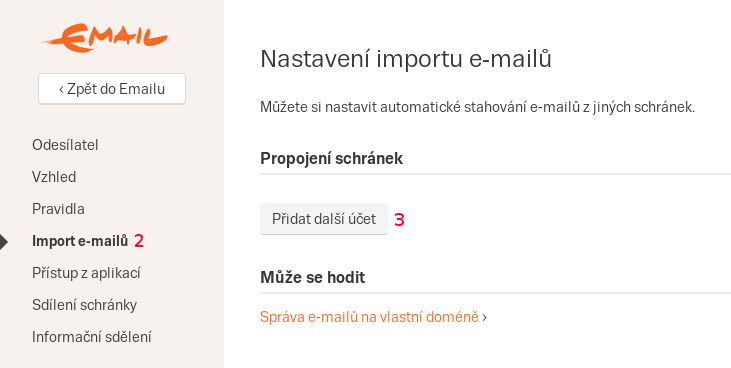The image size is (731, 368).
Task: Click the Může se hodit section heading
Action: click(312, 278)
